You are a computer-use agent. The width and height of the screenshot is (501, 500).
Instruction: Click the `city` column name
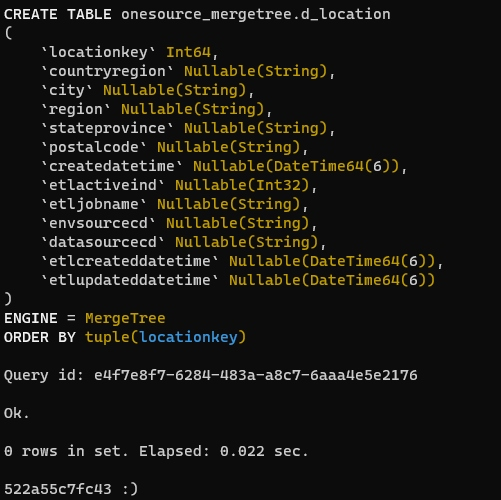[x=67, y=90]
